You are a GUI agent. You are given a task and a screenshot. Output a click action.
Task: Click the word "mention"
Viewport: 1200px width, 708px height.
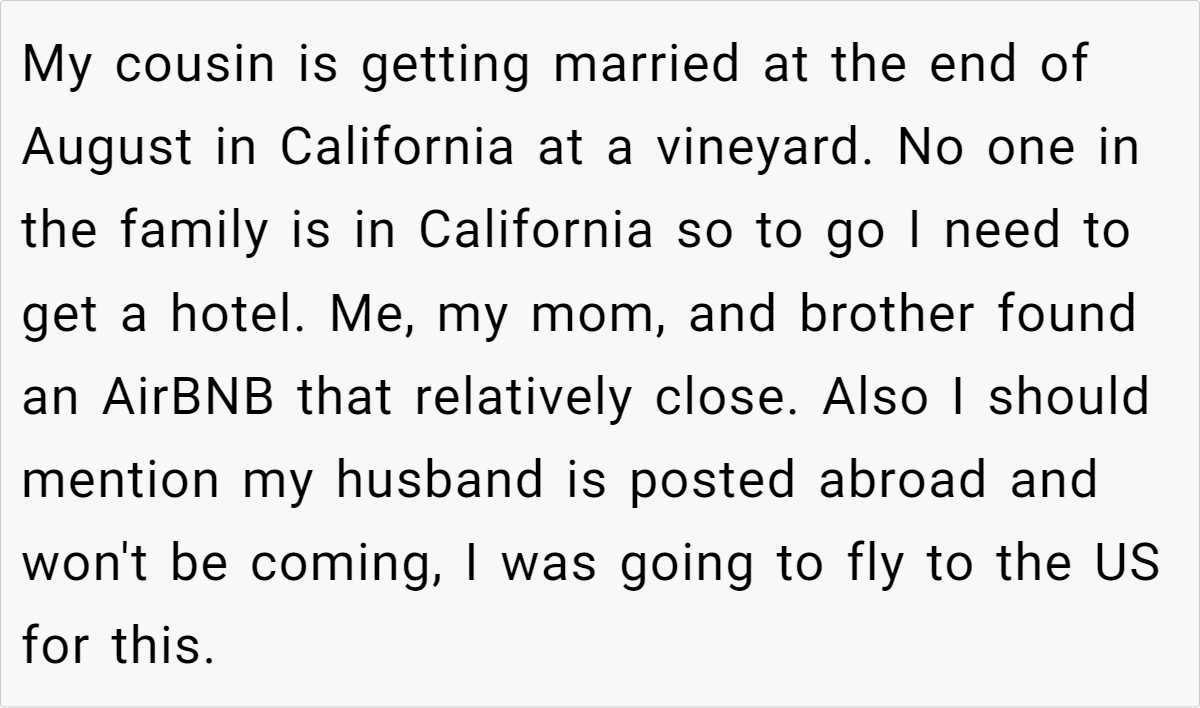(120, 481)
